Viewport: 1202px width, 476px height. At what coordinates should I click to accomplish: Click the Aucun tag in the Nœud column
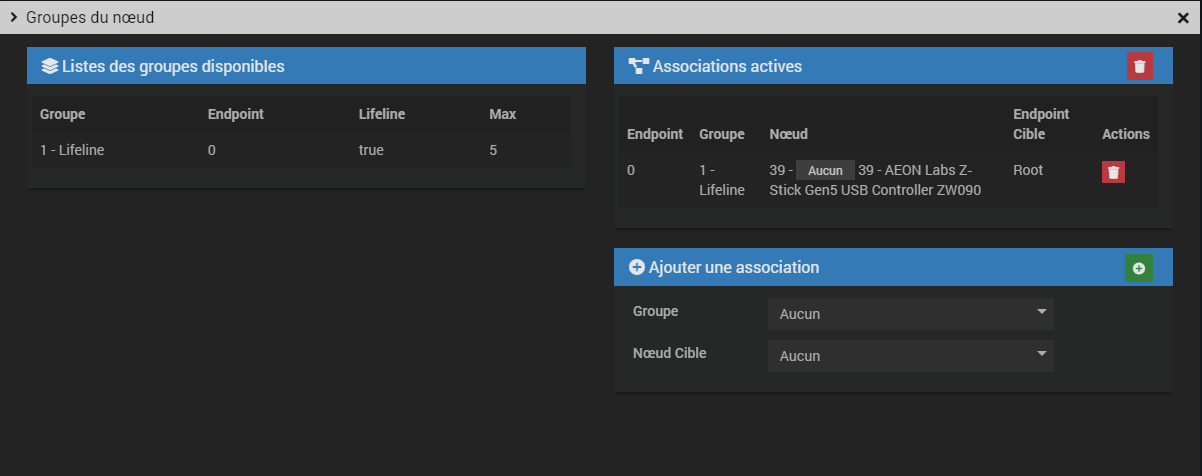[825, 171]
